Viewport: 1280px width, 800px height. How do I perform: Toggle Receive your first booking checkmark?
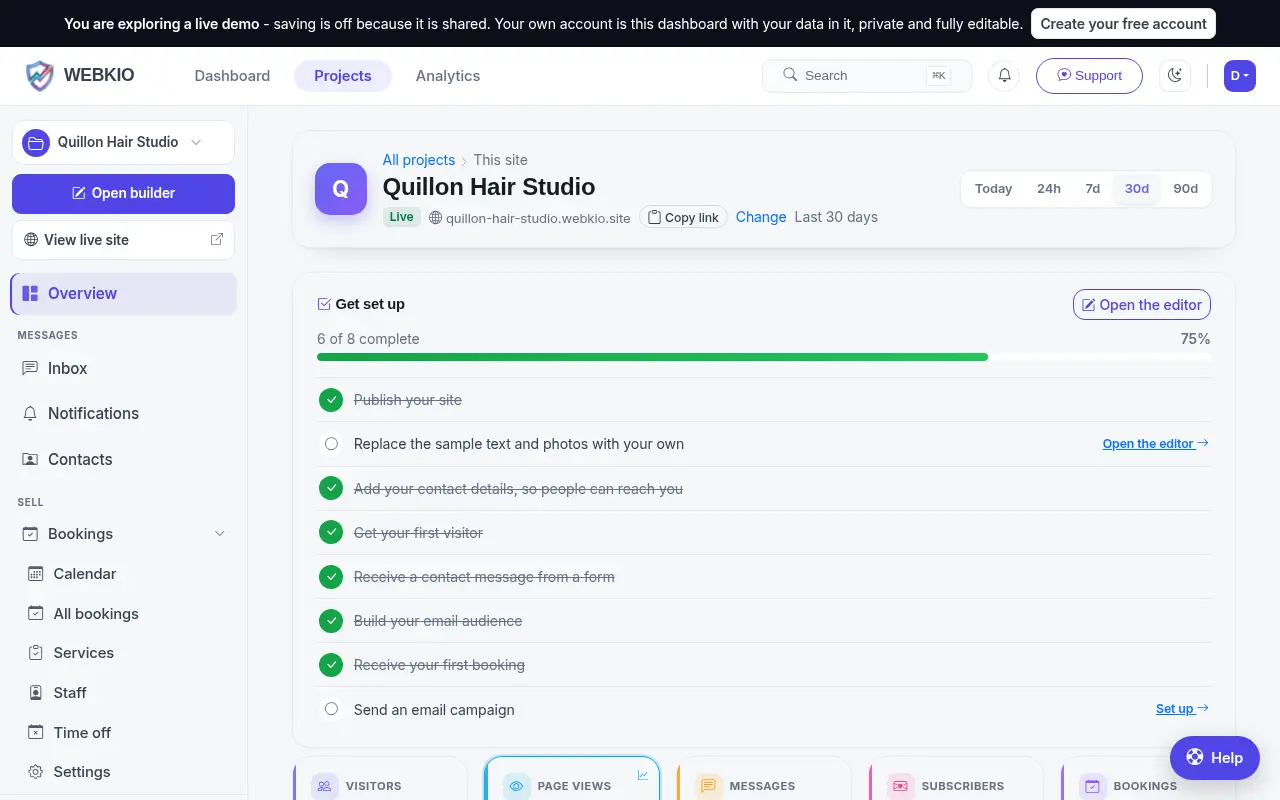(x=331, y=665)
